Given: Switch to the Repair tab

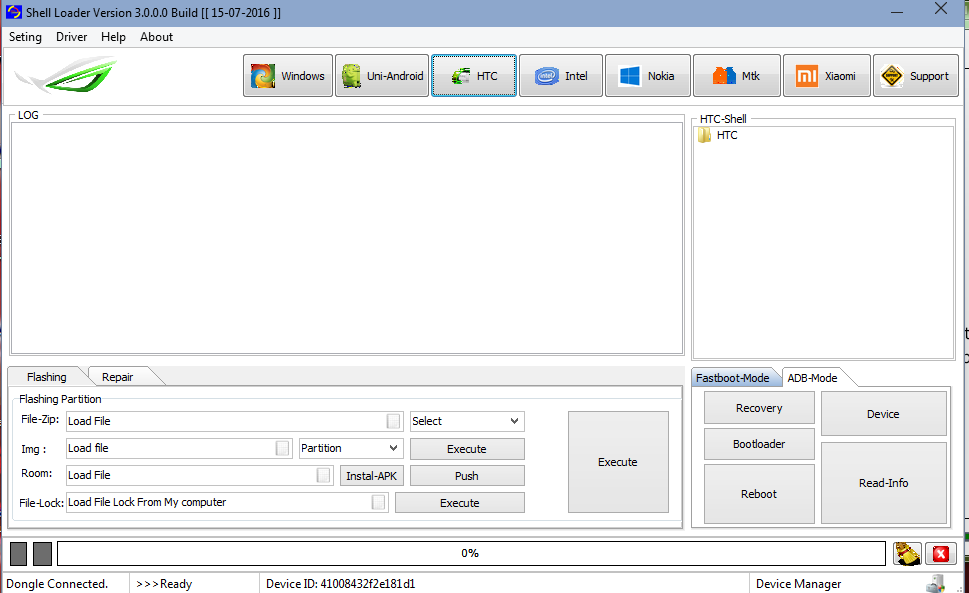Looking at the screenshot, I should (x=117, y=377).
